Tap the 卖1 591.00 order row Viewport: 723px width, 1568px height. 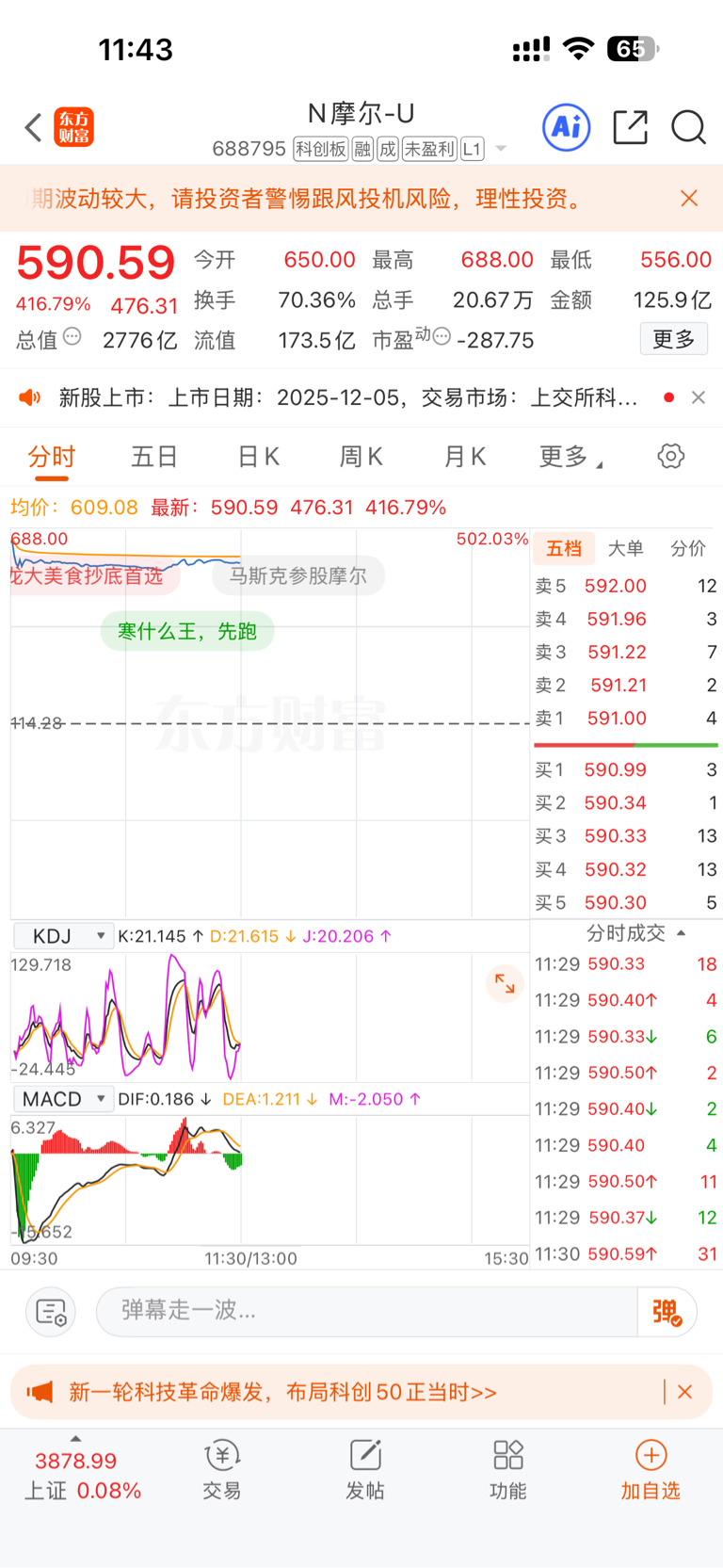(x=626, y=719)
